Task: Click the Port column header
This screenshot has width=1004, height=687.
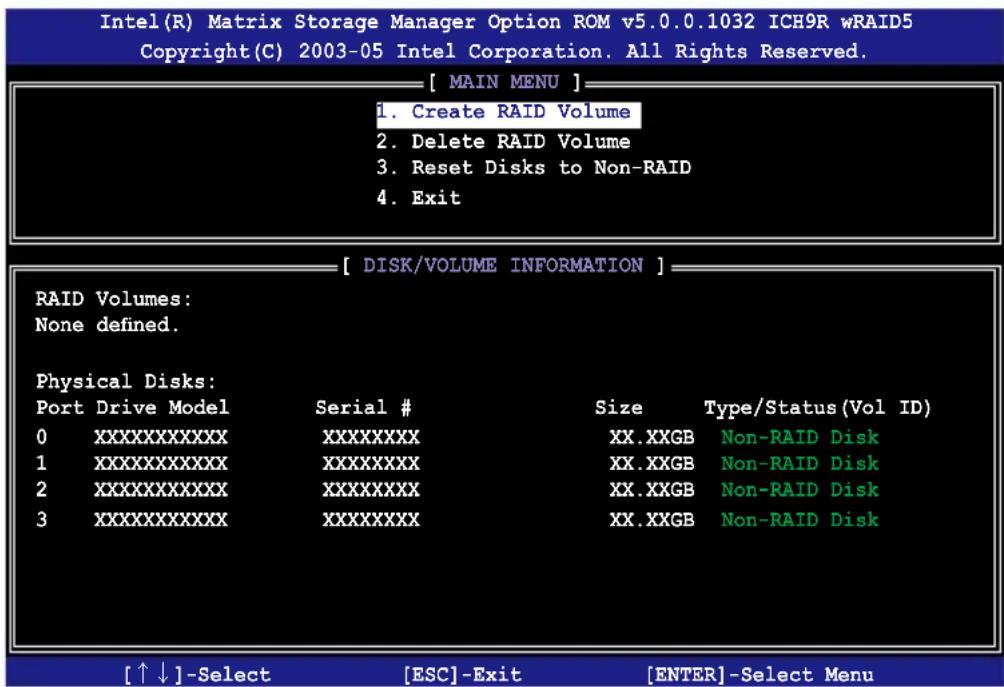Action: pos(60,408)
